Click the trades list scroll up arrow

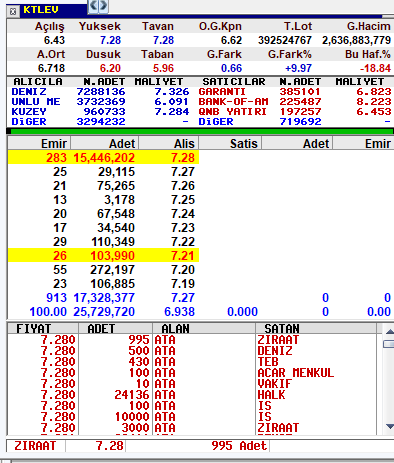[389, 331]
